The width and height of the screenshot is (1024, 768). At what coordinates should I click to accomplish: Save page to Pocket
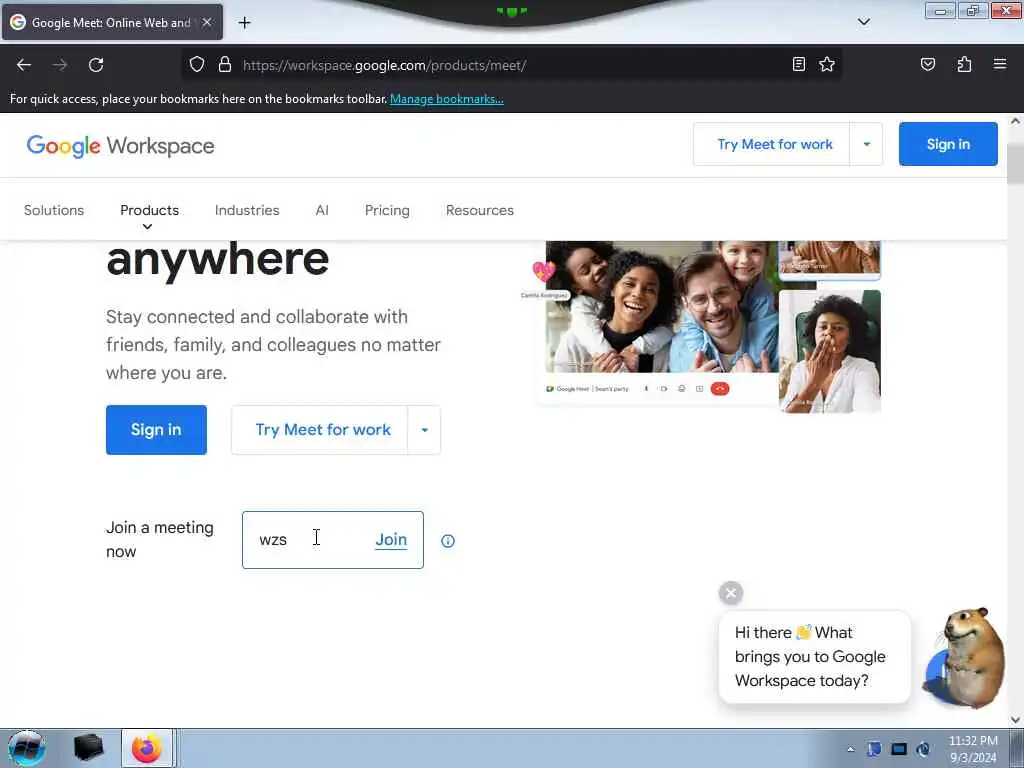(927, 64)
